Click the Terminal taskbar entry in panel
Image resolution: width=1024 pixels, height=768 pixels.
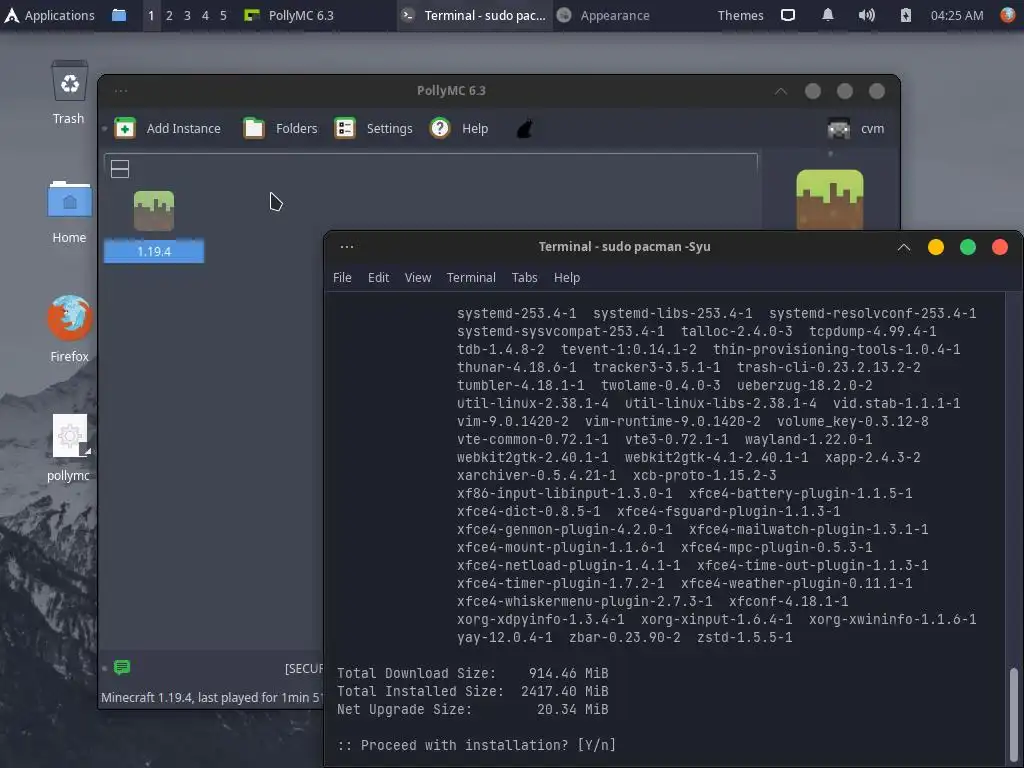tap(474, 15)
